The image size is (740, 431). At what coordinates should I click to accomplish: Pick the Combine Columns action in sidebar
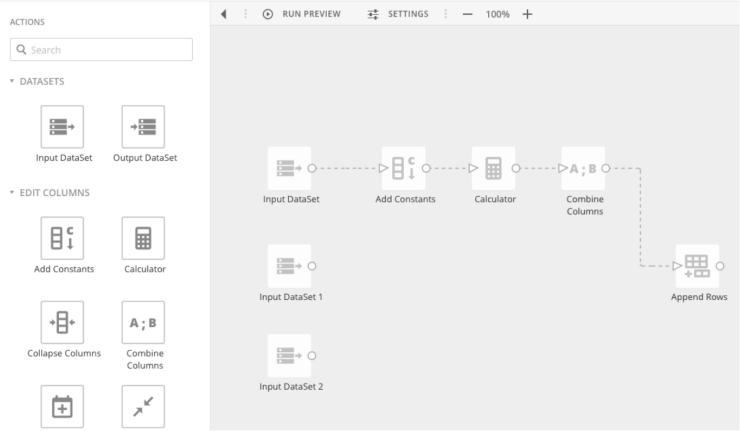coord(143,322)
